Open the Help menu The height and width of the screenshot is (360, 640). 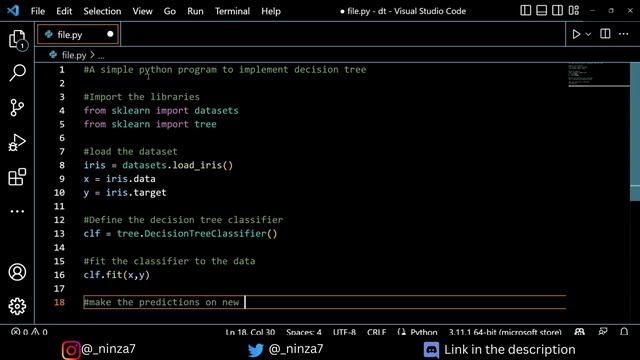(271, 11)
